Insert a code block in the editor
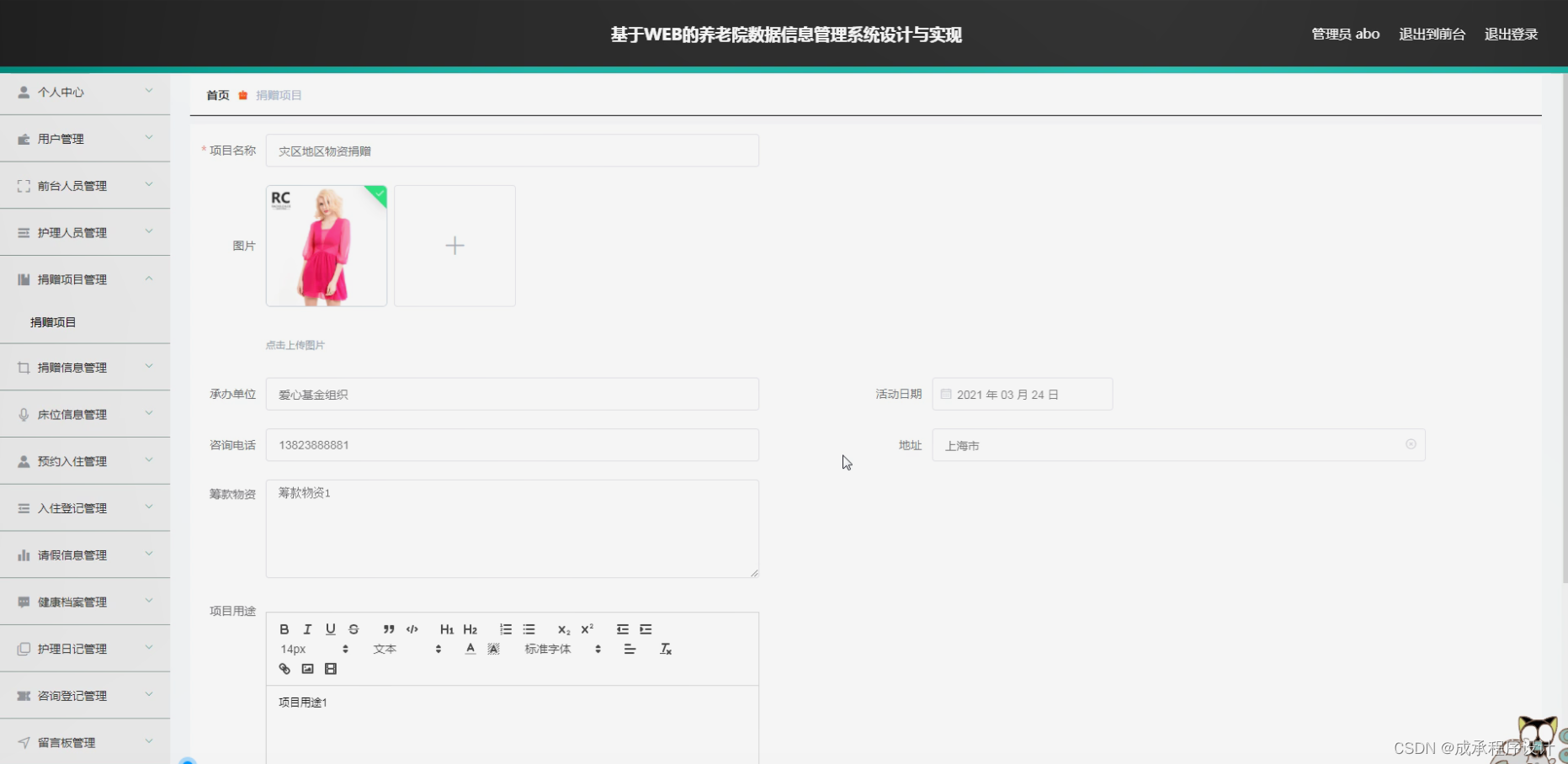The height and width of the screenshot is (764, 1568). tap(412, 629)
